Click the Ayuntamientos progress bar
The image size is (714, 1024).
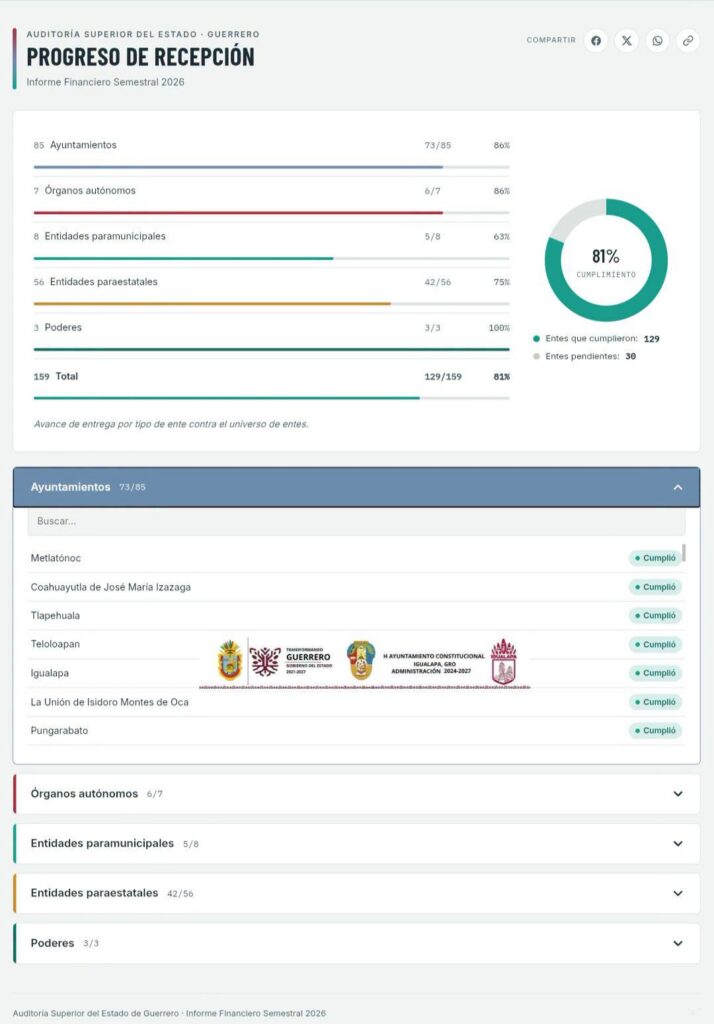coord(271,167)
